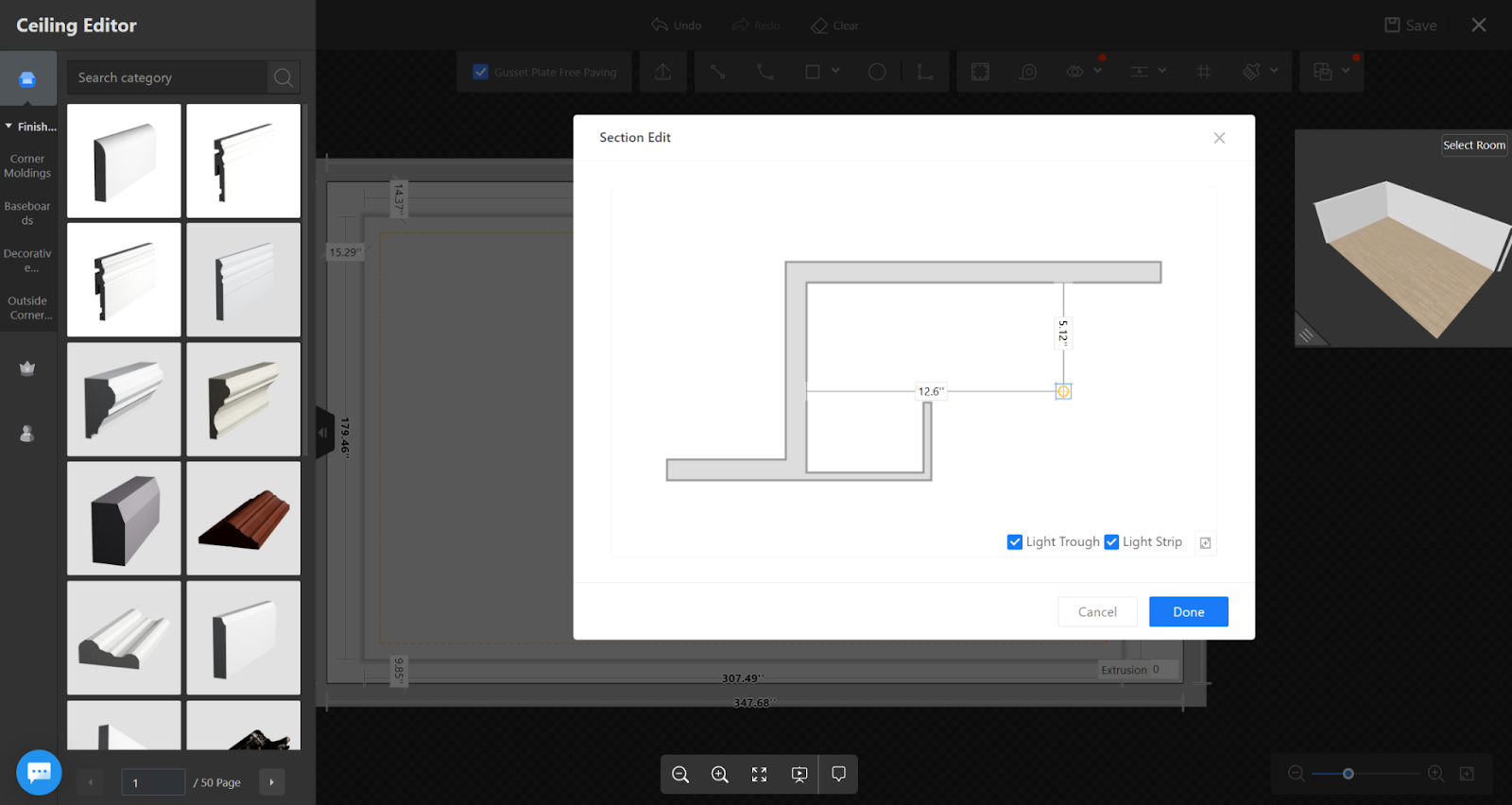Viewport: 1512px width, 805px height.
Task: Uncheck the Light Trough checkbox
Action: coord(1015,542)
